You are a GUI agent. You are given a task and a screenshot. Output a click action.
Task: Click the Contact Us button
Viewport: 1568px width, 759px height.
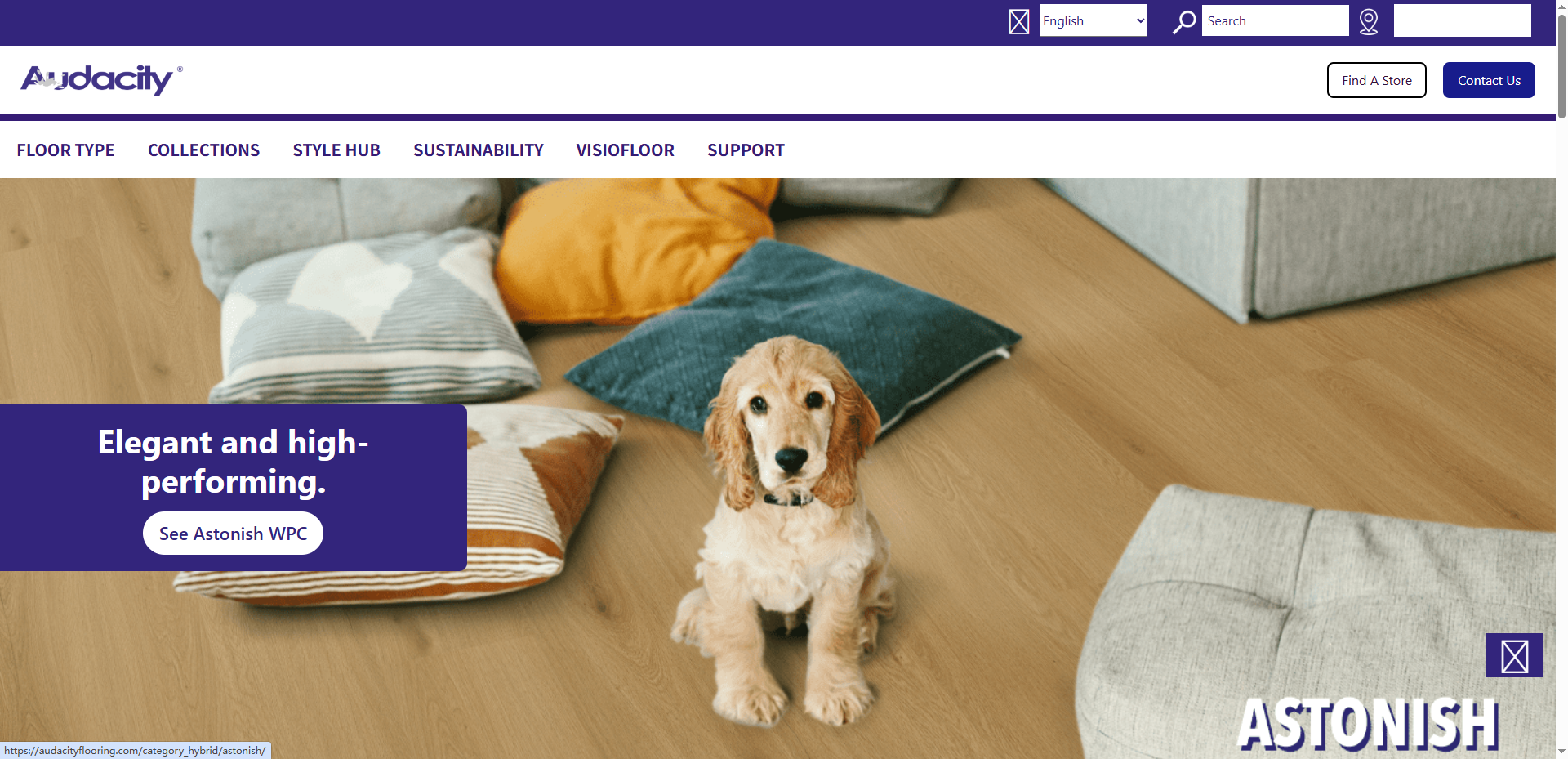1489,80
